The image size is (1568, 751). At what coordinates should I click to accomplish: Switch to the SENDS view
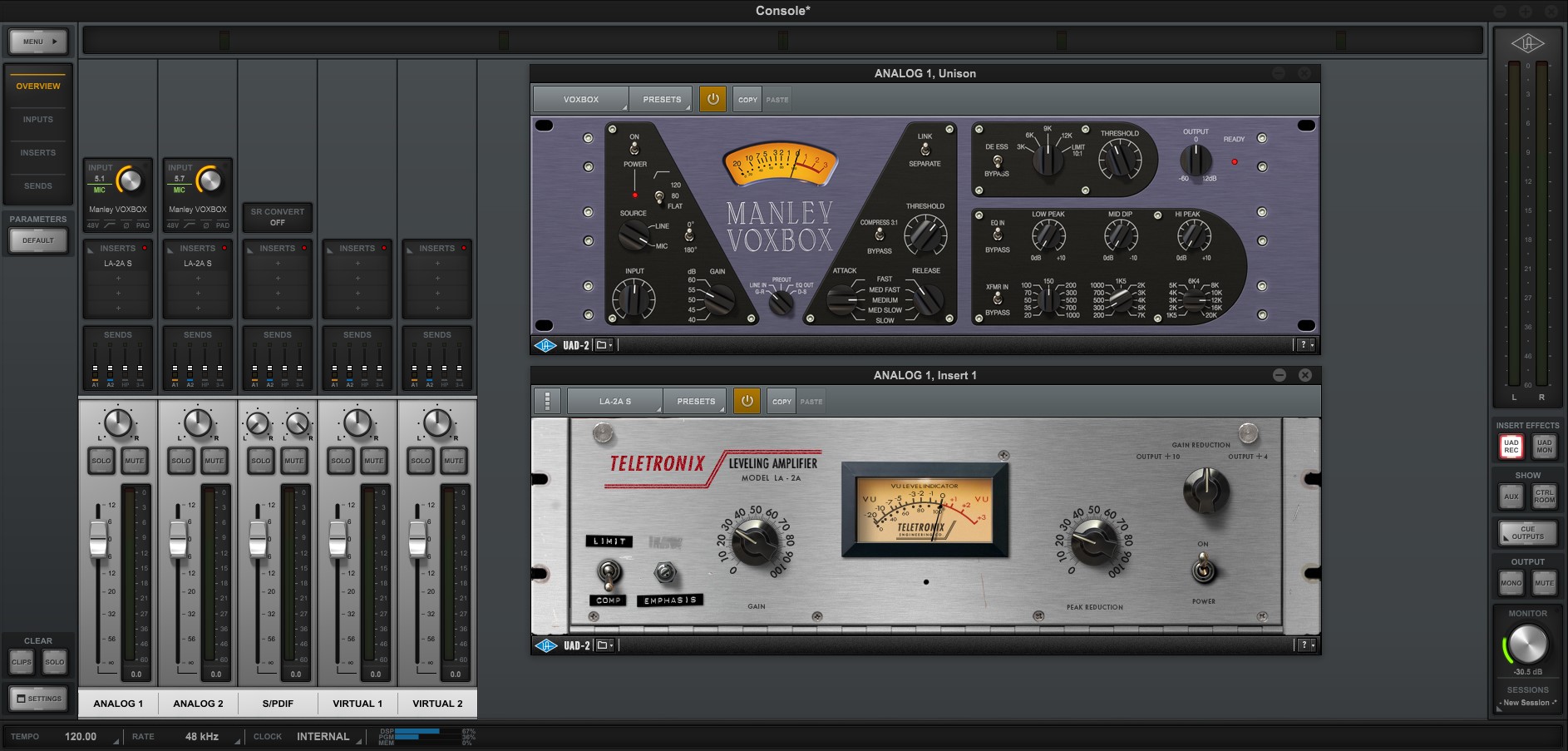[x=38, y=185]
